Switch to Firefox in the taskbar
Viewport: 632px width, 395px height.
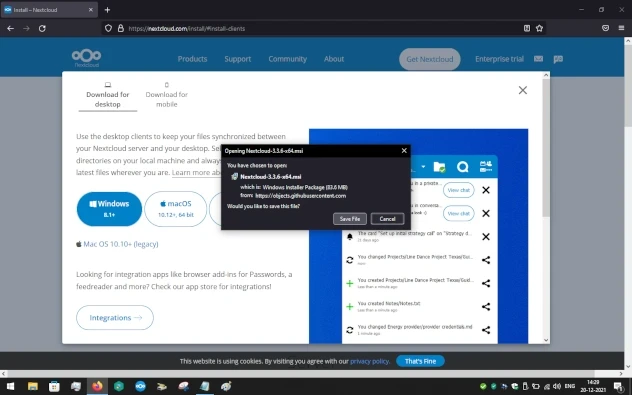click(97, 387)
